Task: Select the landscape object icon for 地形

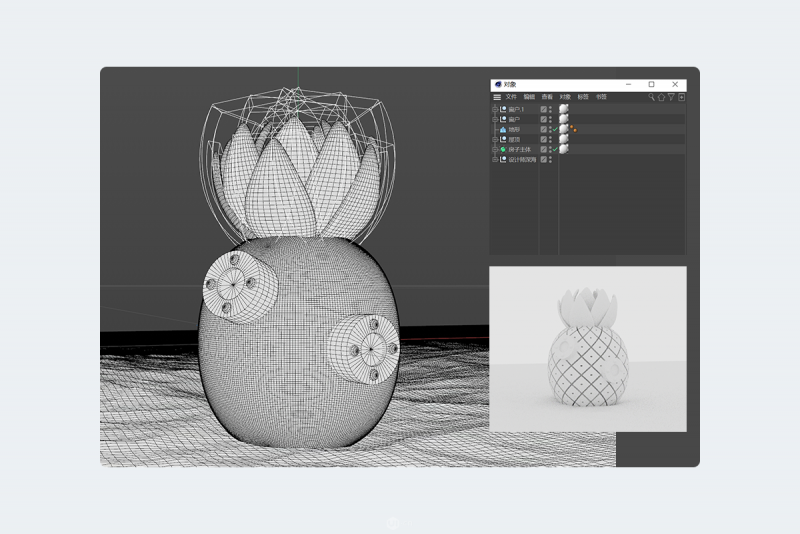Action: coord(503,129)
